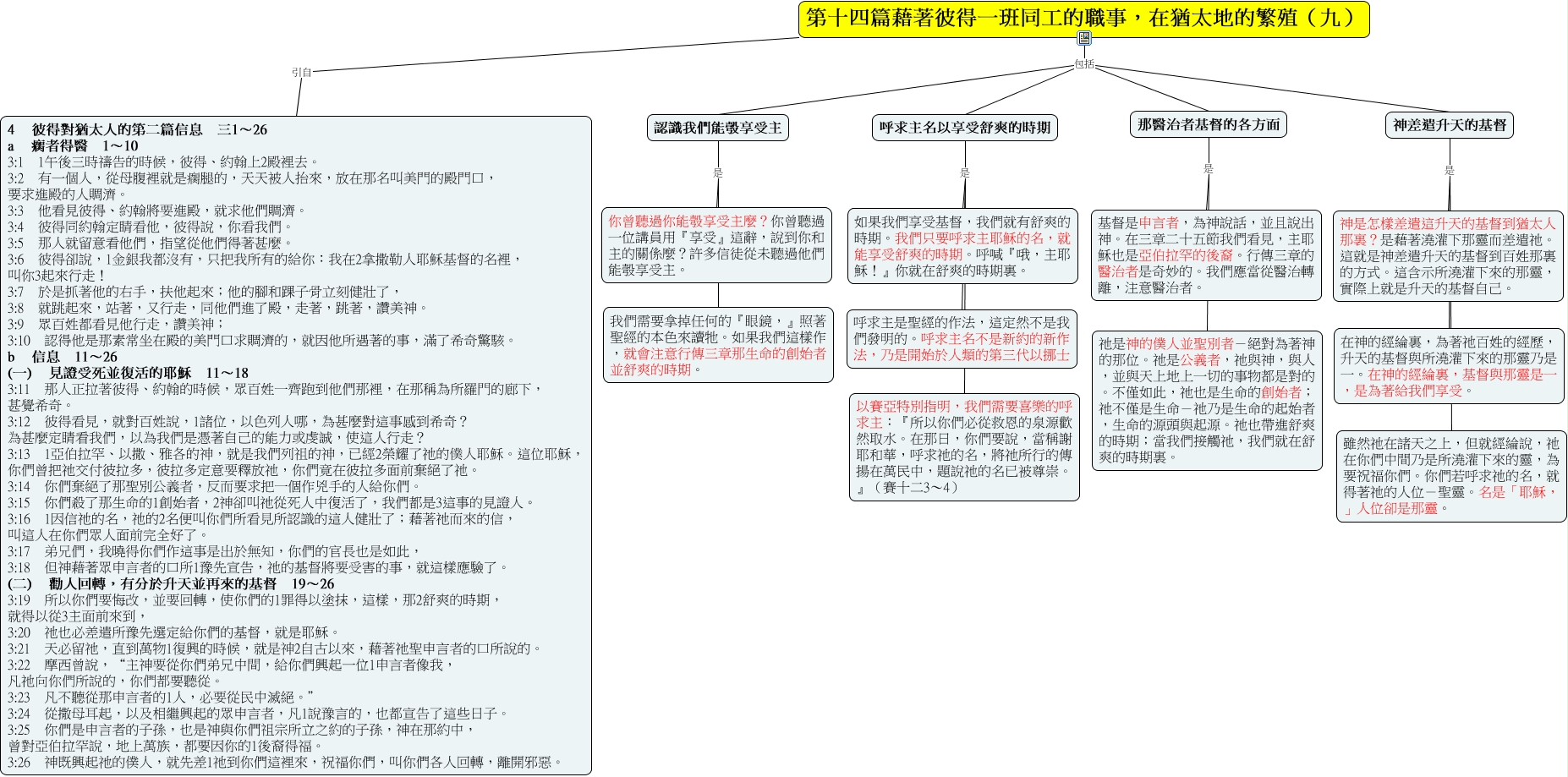Select the node starting 雖然祂在諸天之上
Image resolution: width=1568 pixels, height=777 pixels.
coord(1451,476)
